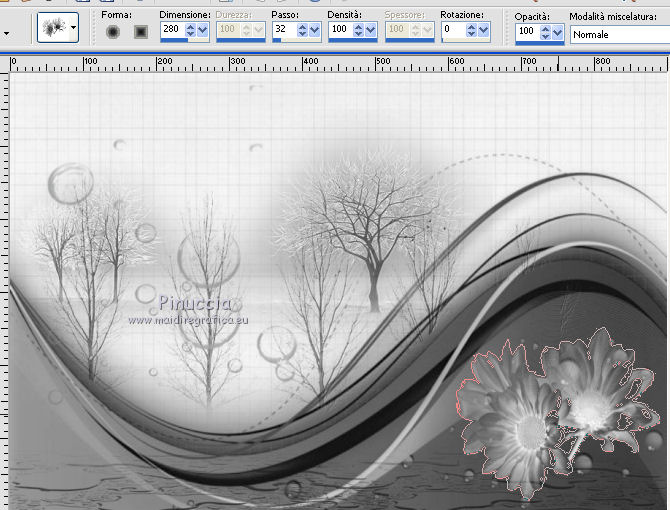Click the Opacità value field
This screenshot has width=670, height=510.
[x=528, y=31]
